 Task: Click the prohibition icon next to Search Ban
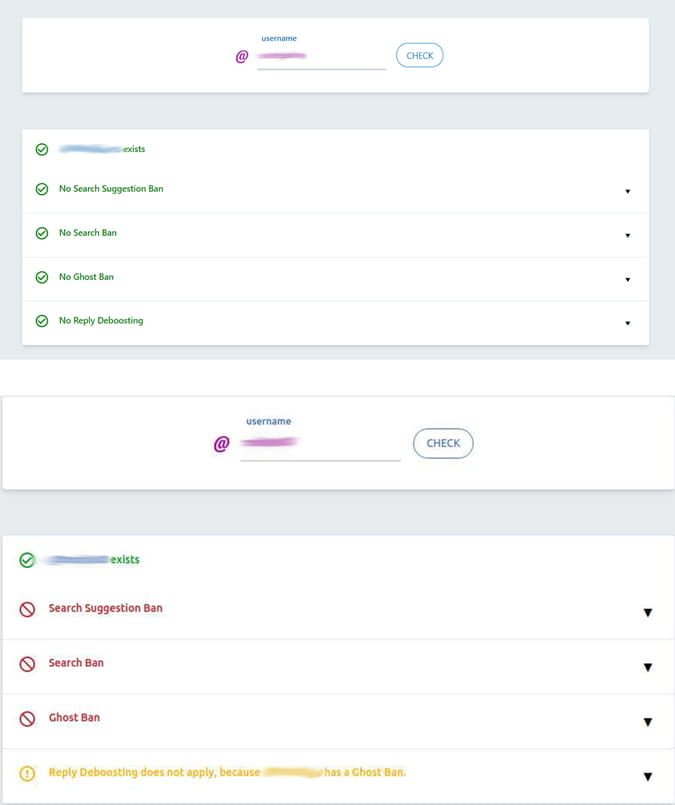tap(26, 663)
